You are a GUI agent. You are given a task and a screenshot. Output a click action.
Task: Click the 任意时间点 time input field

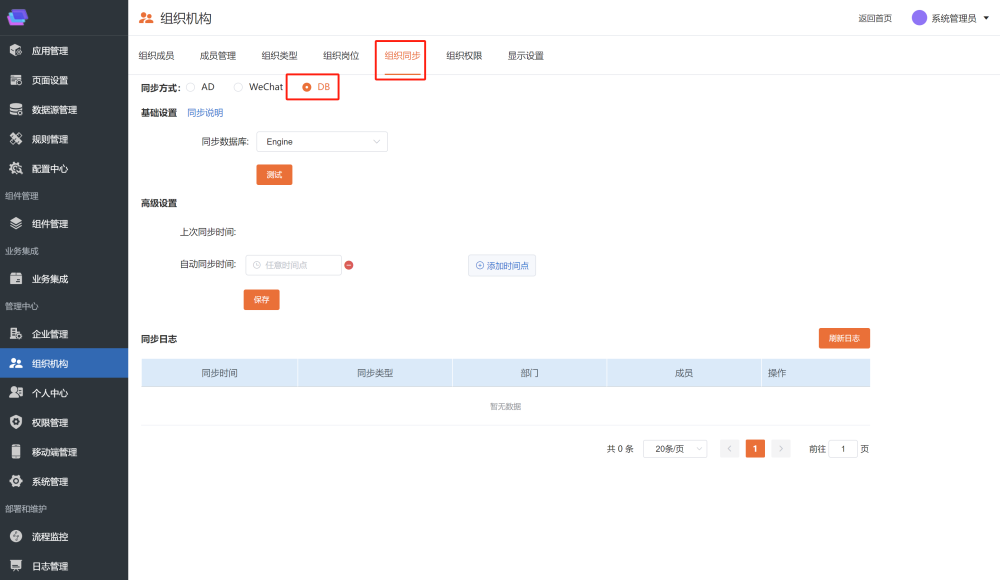(x=294, y=265)
